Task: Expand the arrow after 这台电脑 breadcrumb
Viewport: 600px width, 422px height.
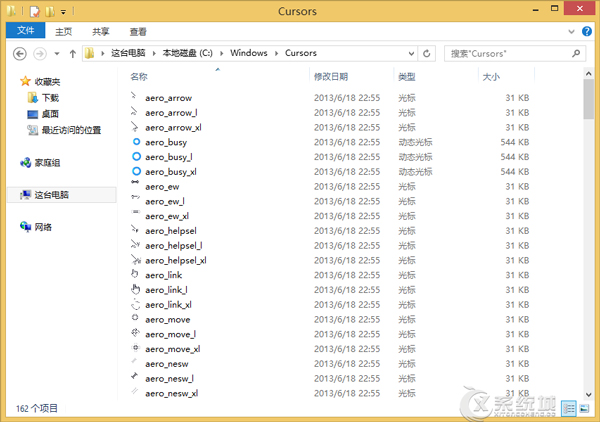Action: [x=154, y=54]
